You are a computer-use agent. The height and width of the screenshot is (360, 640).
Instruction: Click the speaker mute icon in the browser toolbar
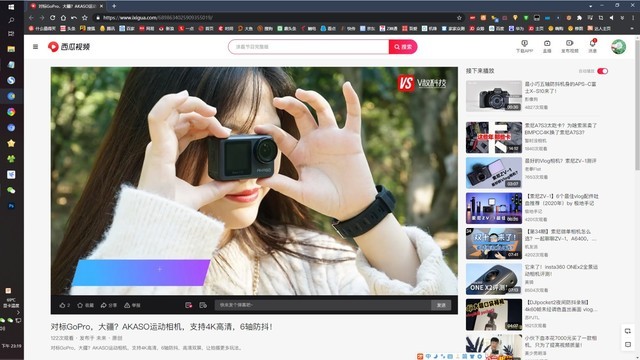(611, 18)
